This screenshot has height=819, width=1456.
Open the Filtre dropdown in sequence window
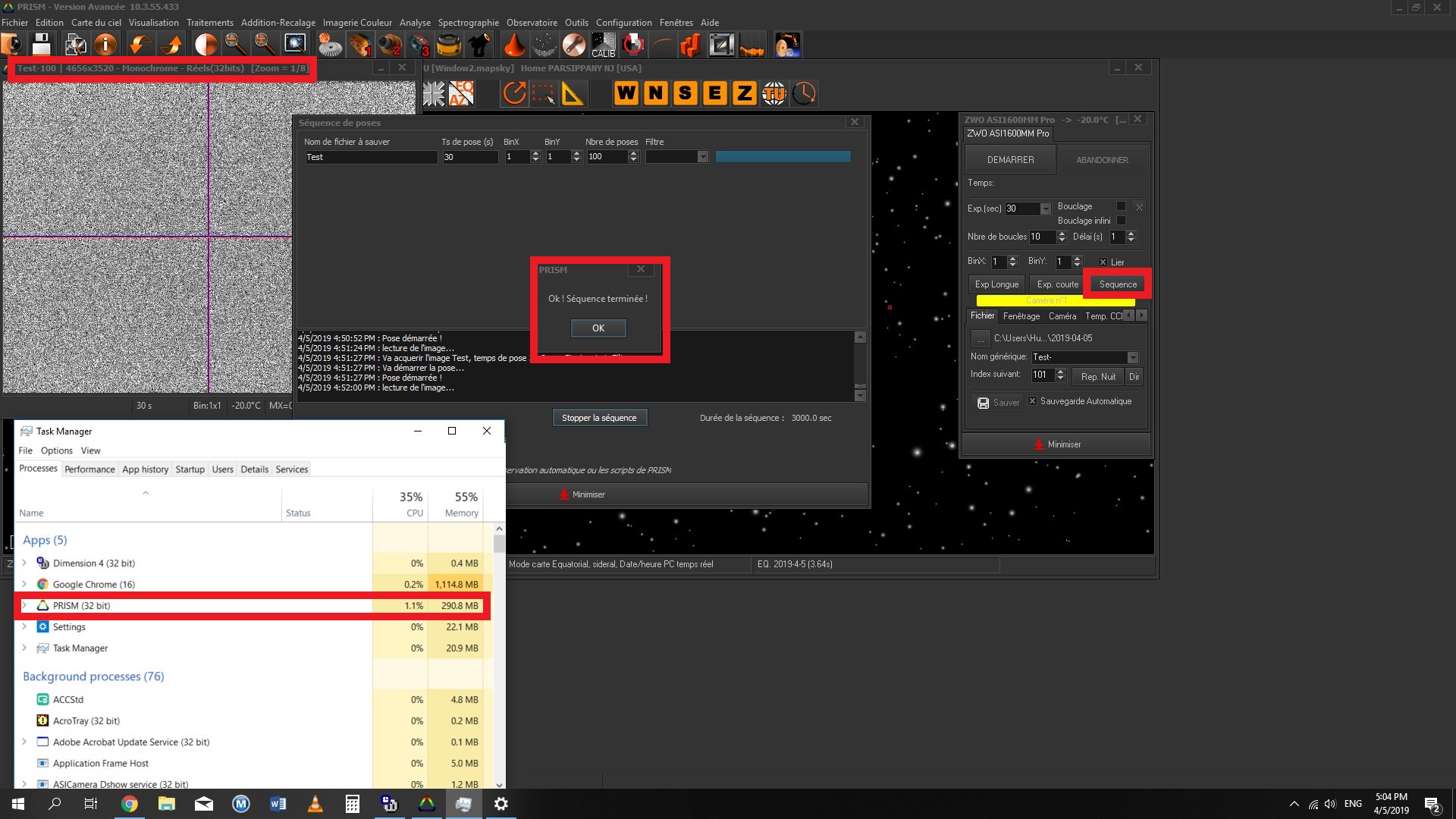pyautogui.click(x=703, y=157)
